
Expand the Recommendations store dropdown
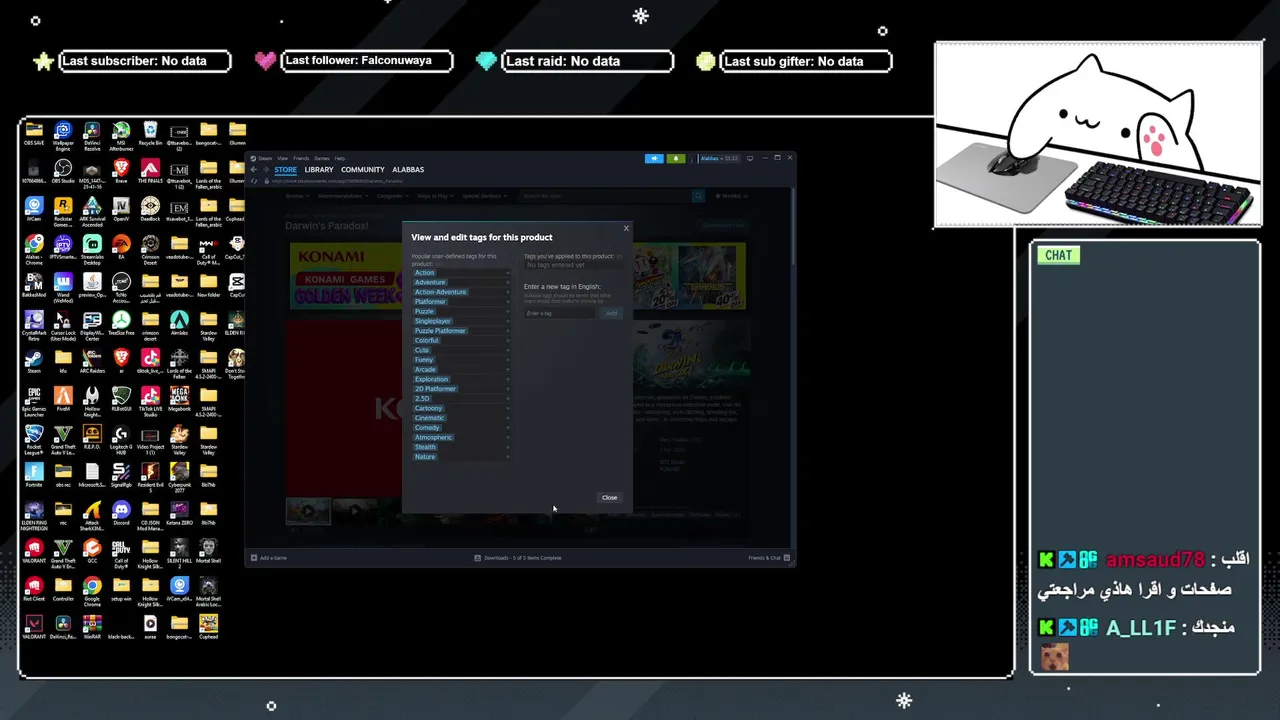point(343,196)
